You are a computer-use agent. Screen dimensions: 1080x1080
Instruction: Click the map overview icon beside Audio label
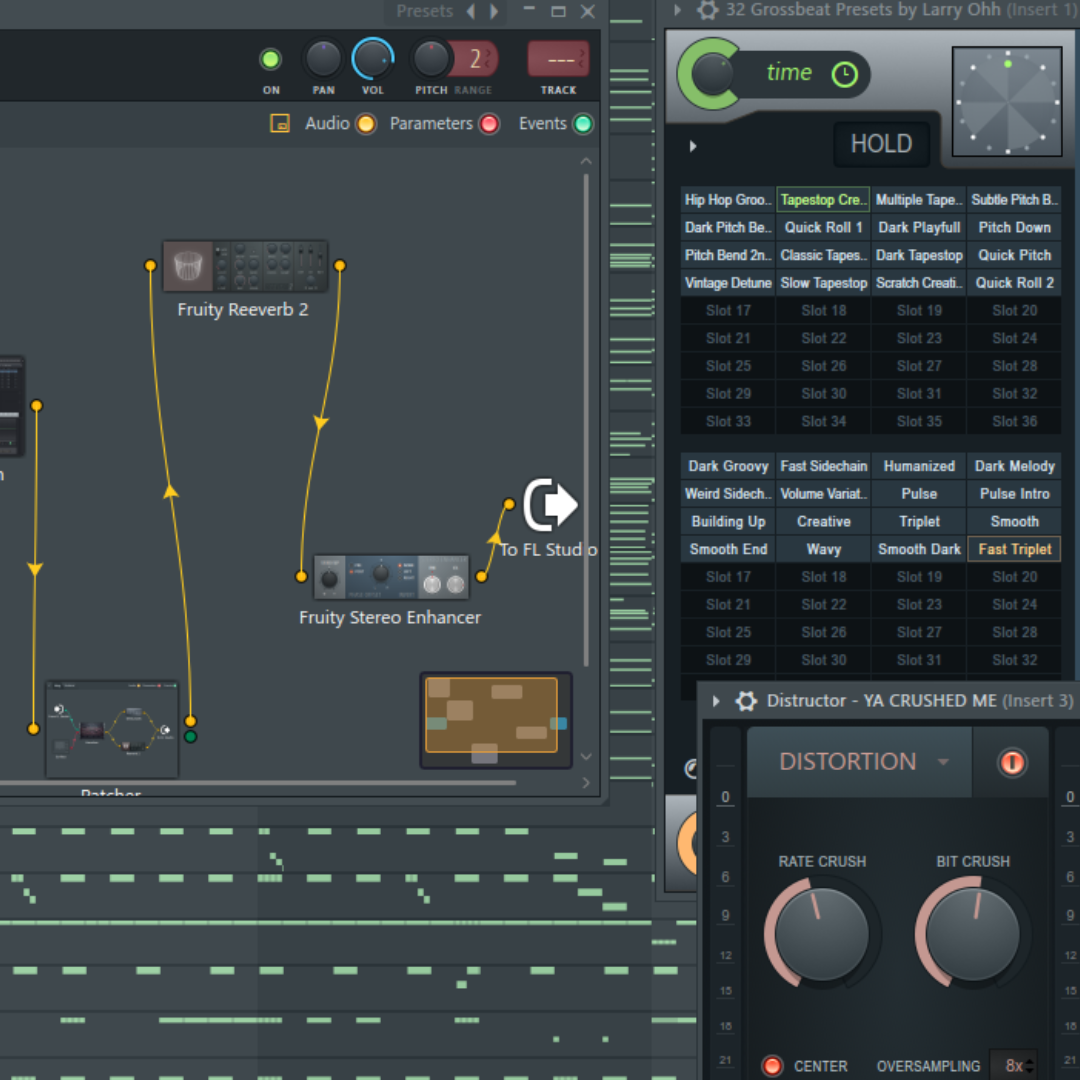click(280, 124)
